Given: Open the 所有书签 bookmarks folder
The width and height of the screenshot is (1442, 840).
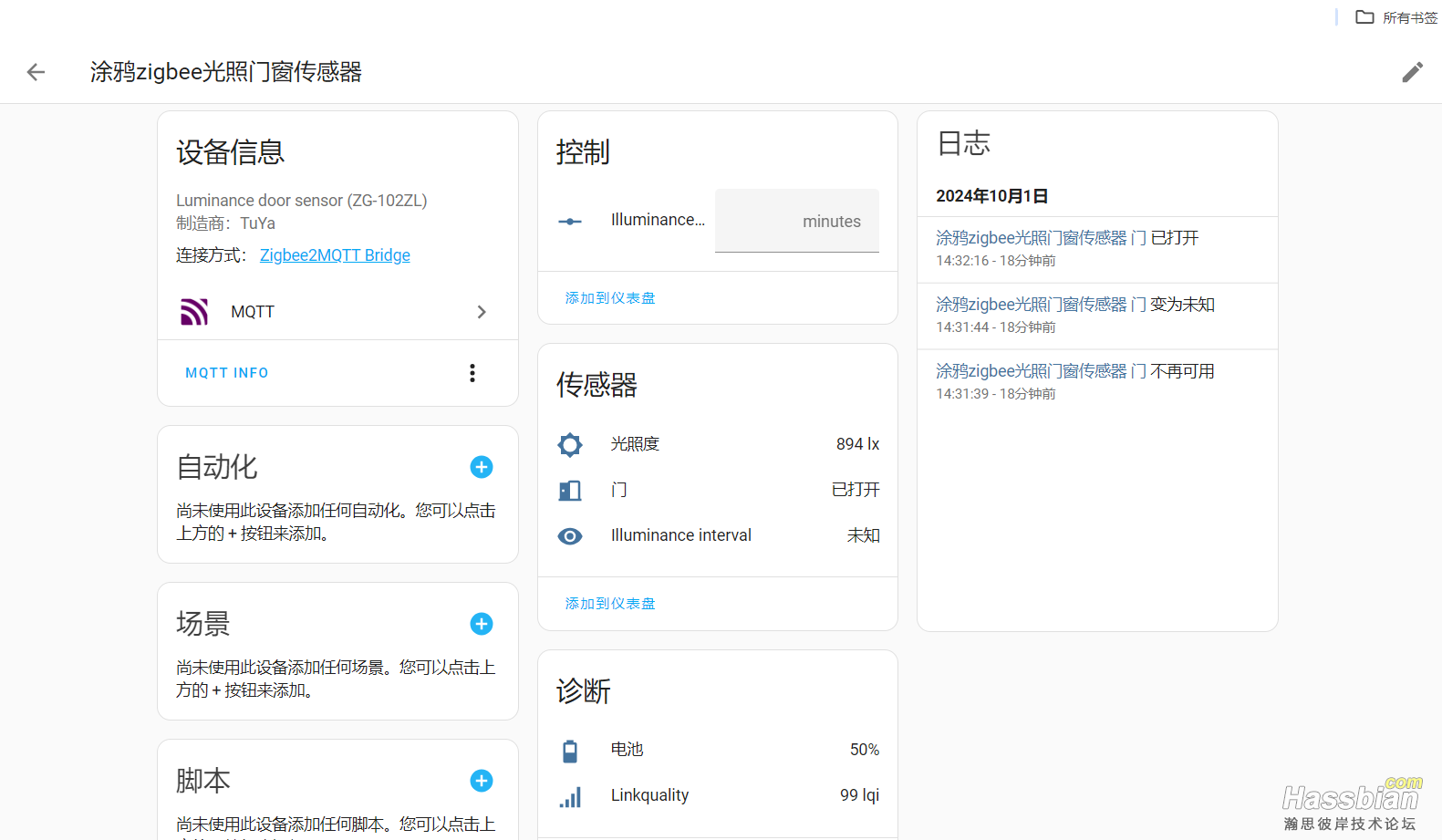Looking at the screenshot, I should [x=1396, y=17].
